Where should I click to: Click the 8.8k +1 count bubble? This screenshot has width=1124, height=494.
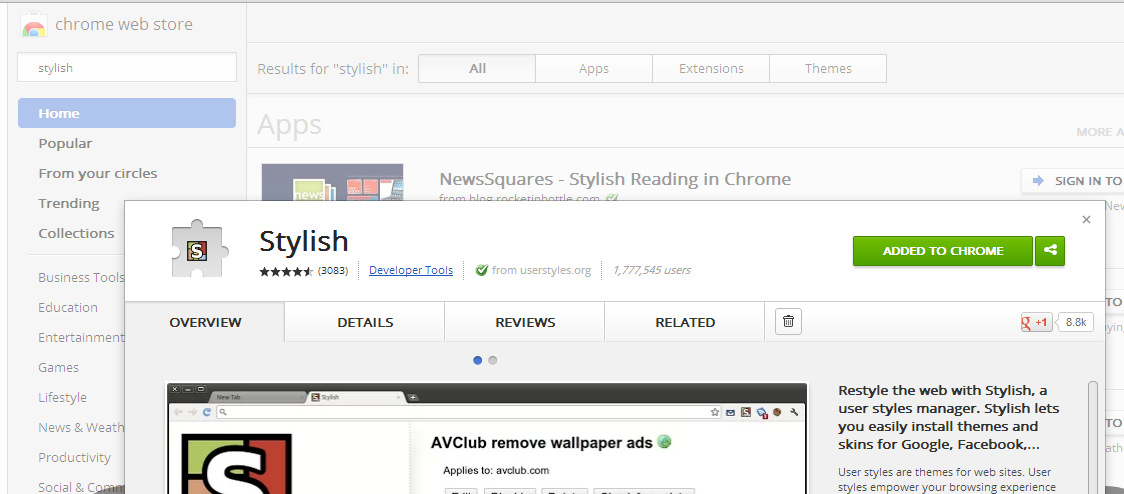click(1076, 323)
